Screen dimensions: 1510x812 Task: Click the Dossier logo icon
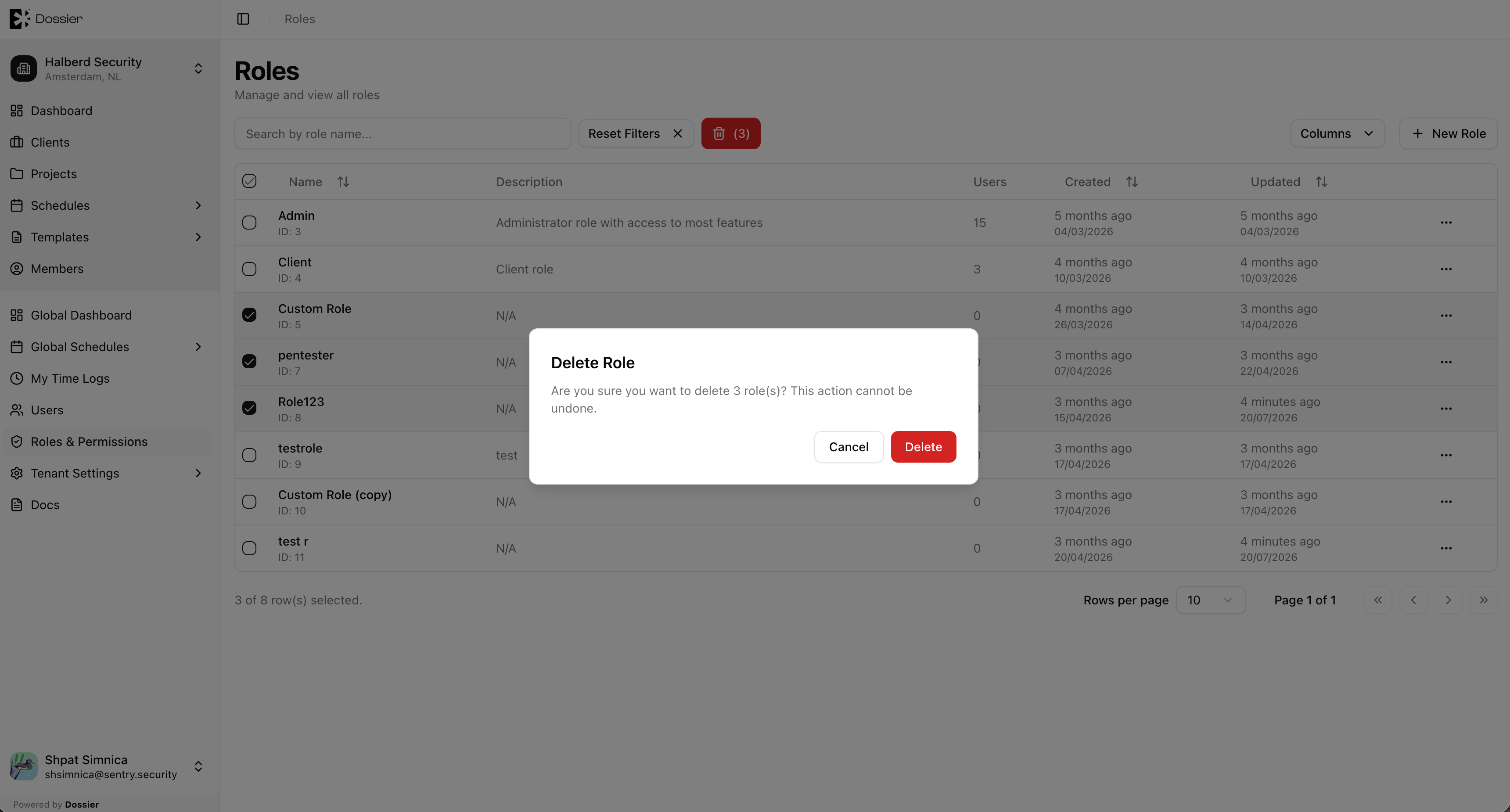pos(19,19)
